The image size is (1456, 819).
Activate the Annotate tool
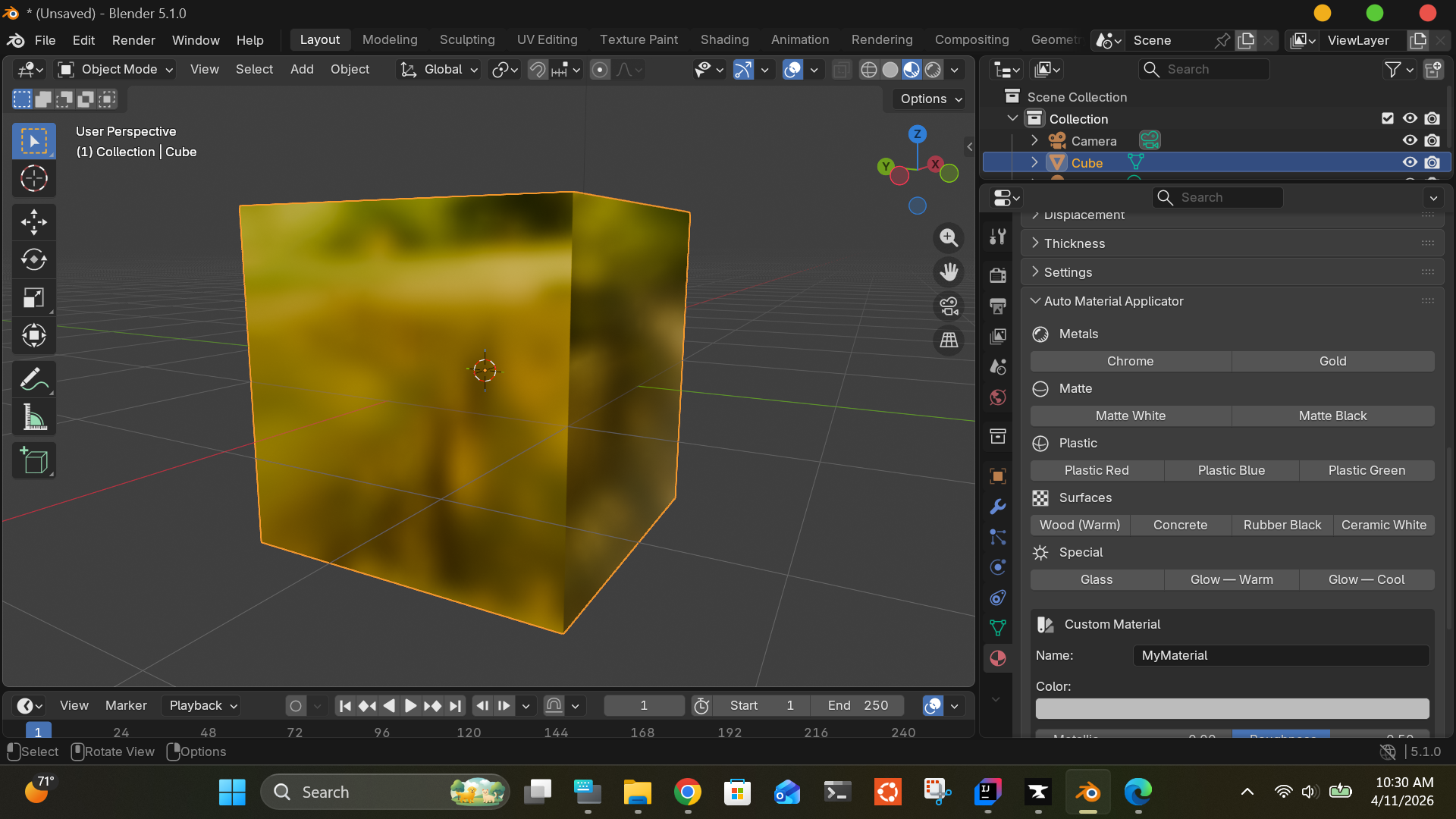(x=33, y=378)
